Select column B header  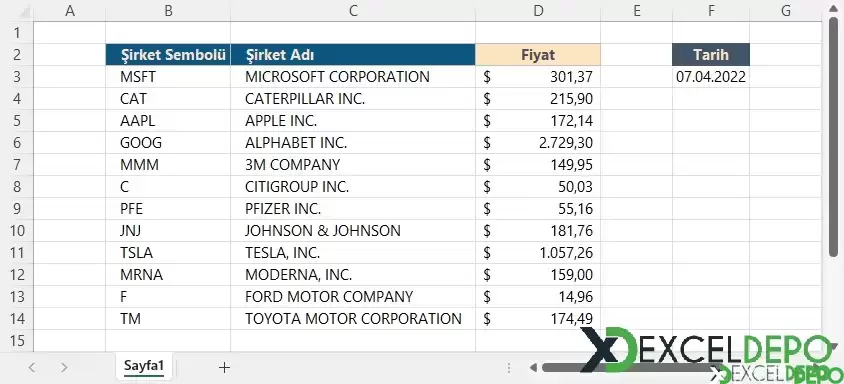(168, 11)
